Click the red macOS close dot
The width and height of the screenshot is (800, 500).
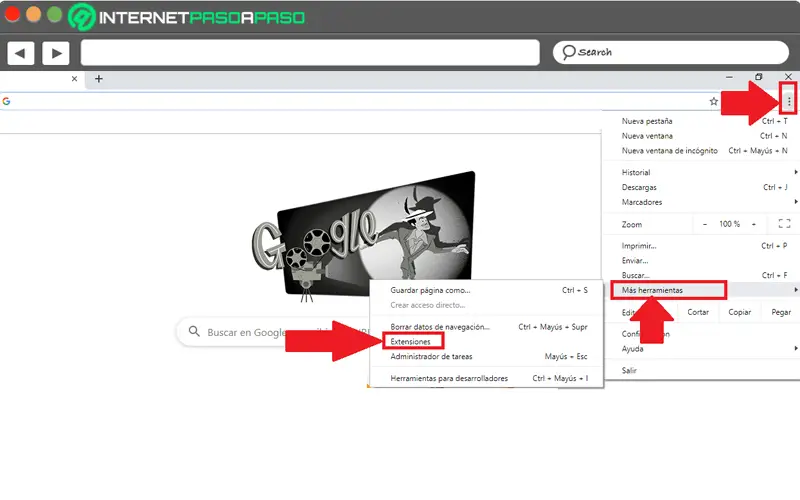(12, 14)
